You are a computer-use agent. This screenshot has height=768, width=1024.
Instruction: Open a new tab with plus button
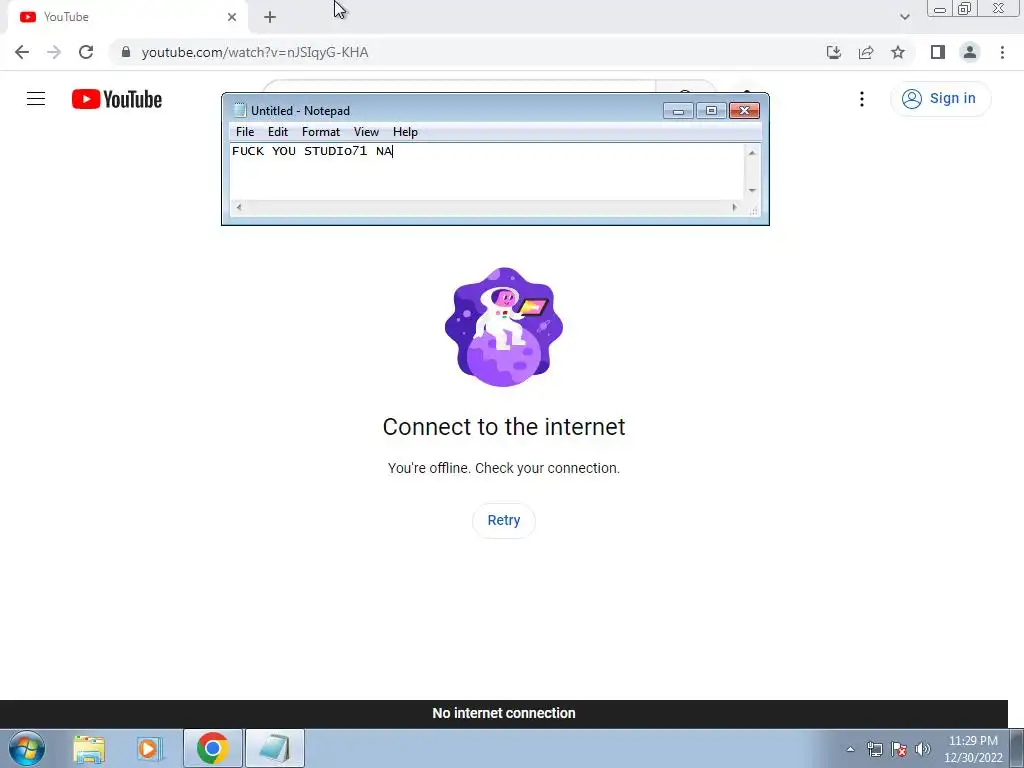[x=270, y=17]
